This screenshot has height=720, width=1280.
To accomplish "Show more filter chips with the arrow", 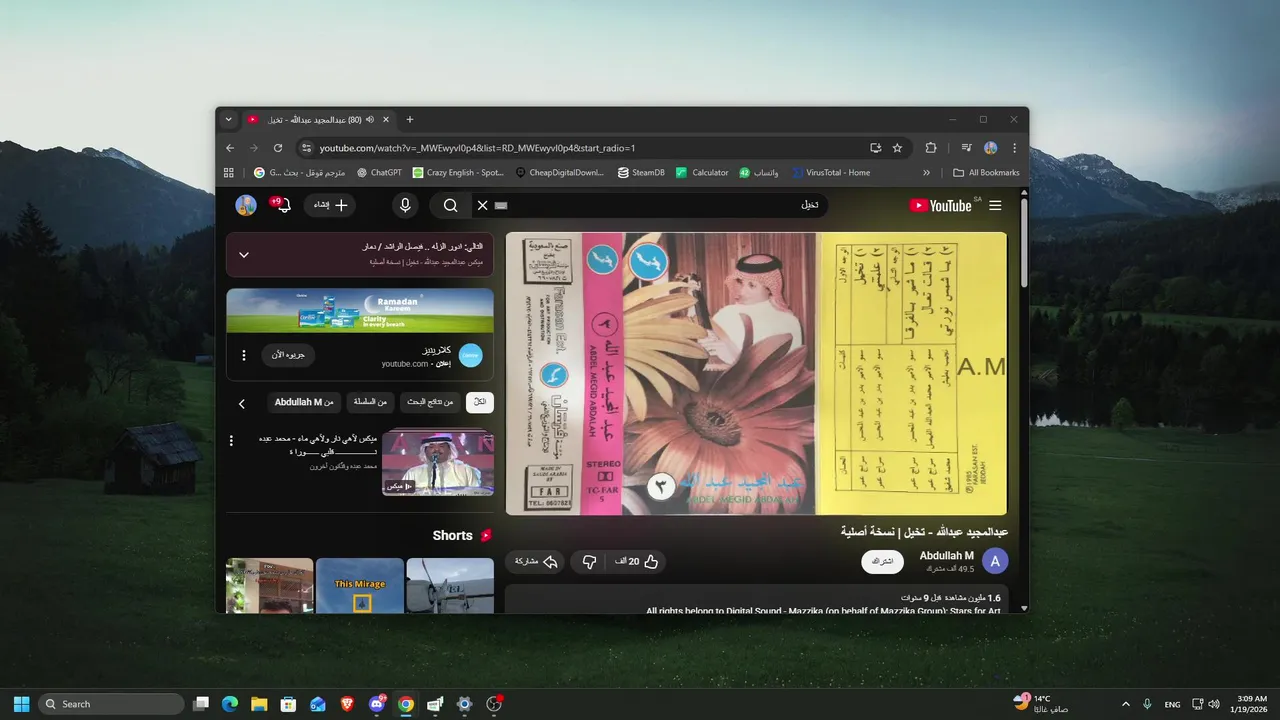I will coord(241,403).
